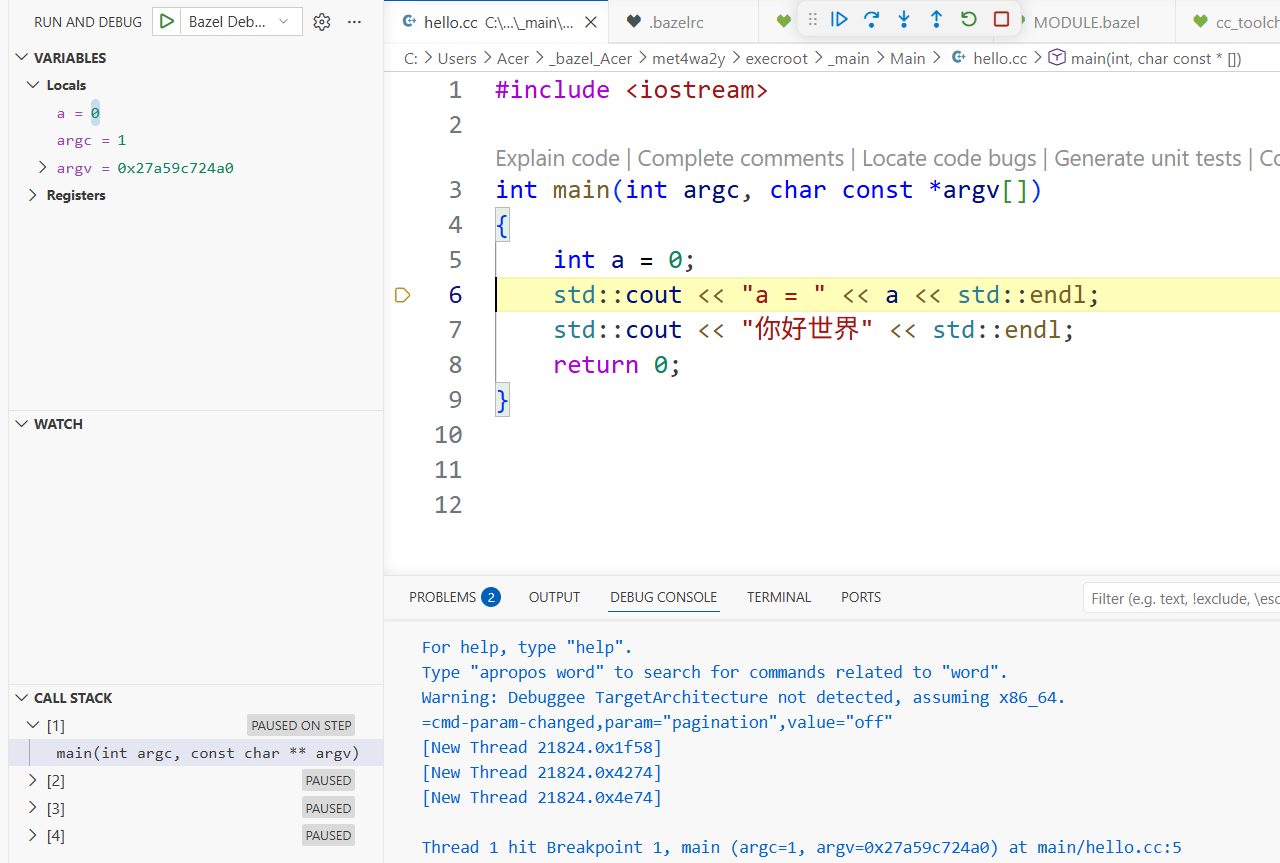Step into in the debug toolbar

(904, 19)
